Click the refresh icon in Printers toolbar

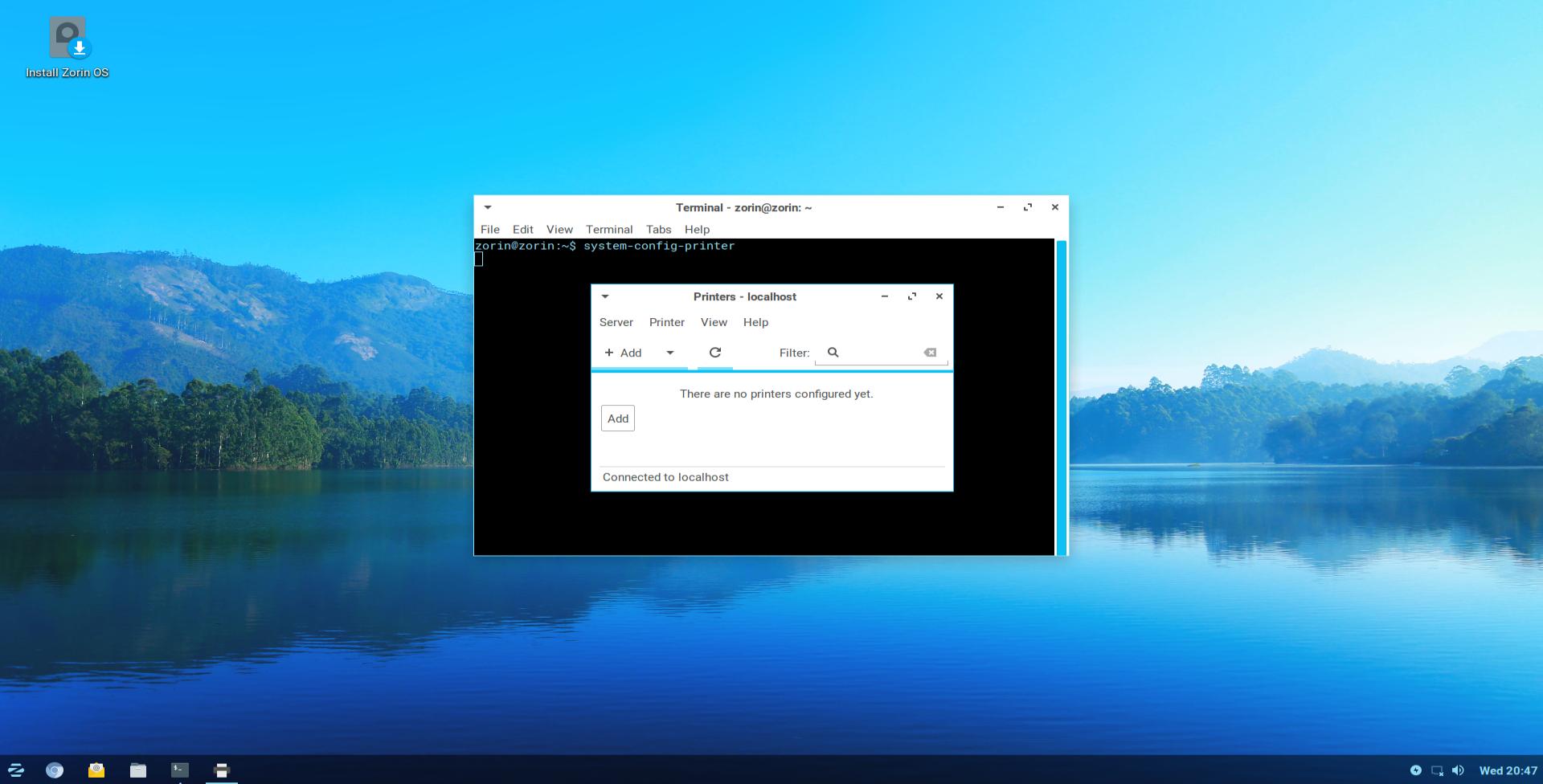(x=714, y=353)
